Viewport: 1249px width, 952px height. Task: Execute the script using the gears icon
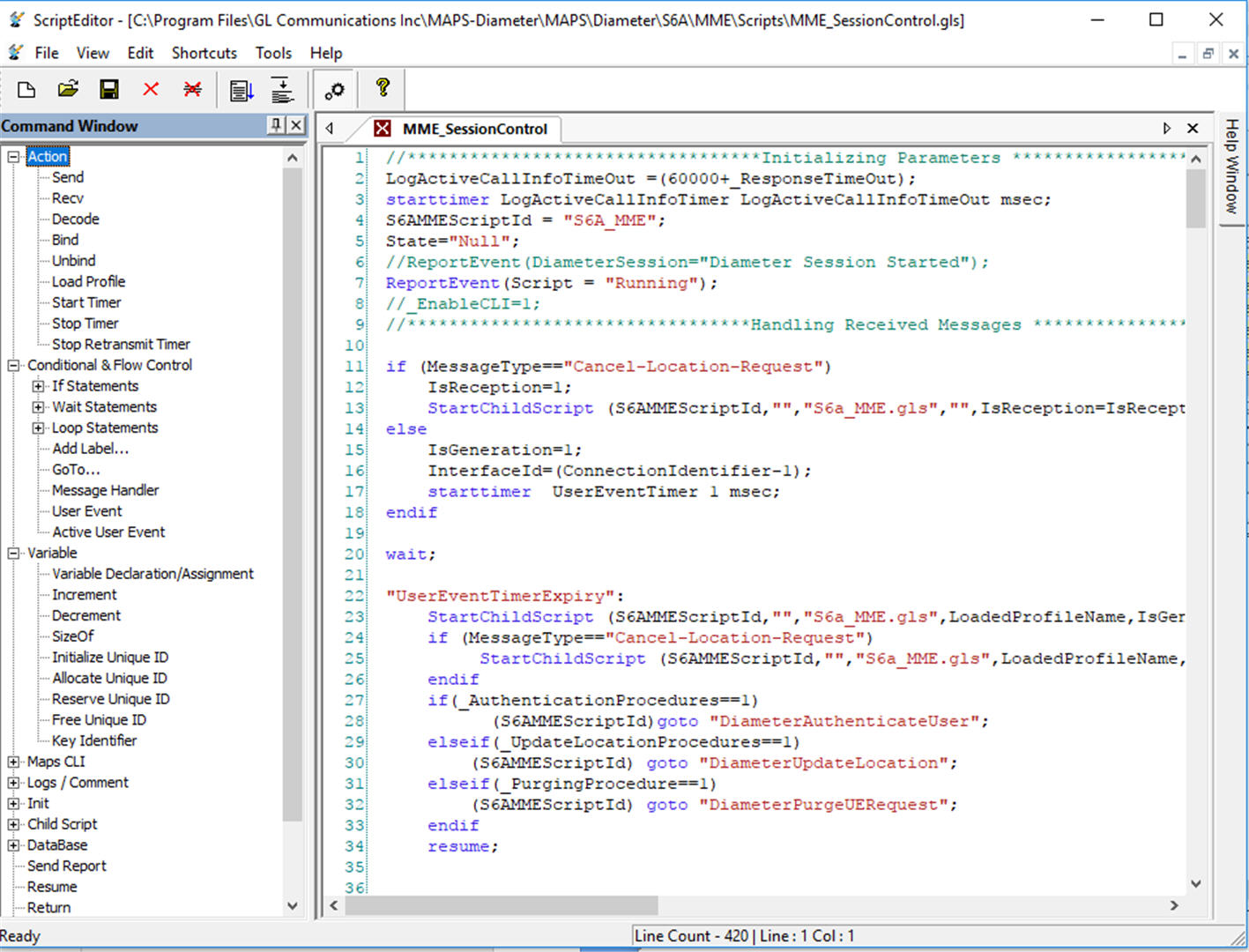(334, 89)
